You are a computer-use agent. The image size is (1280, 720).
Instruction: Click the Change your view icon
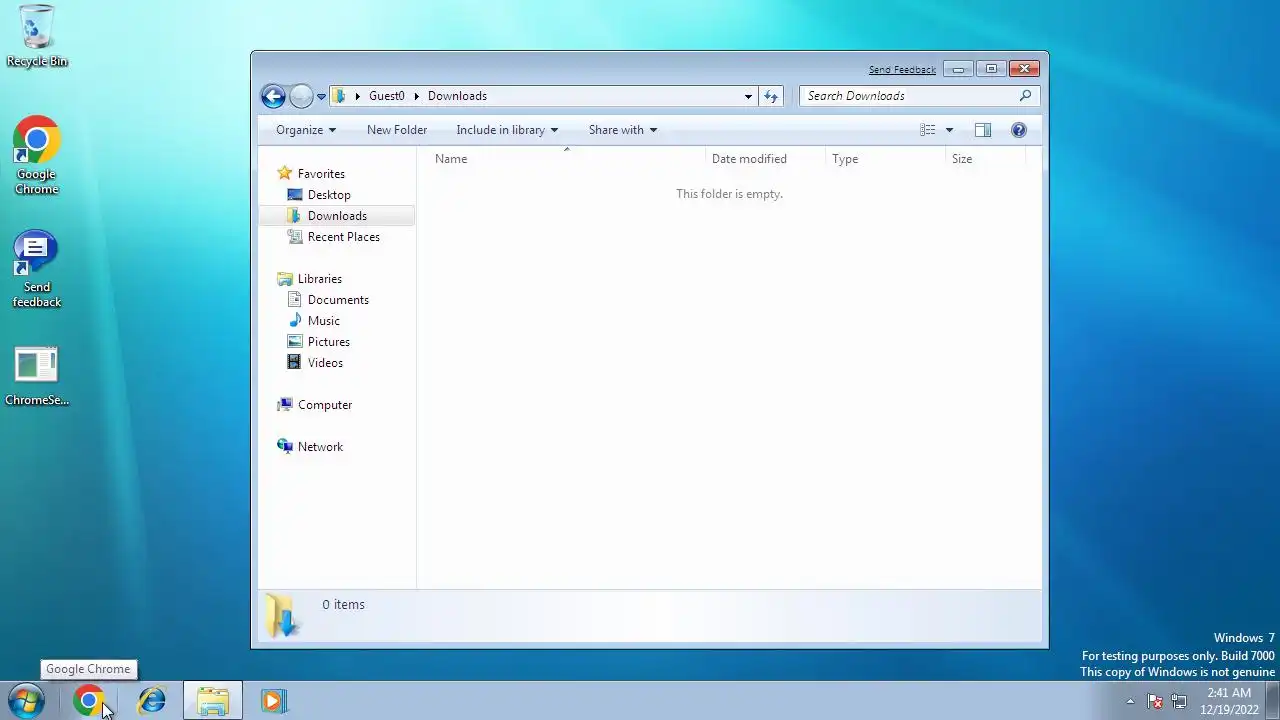pos(927,130)
